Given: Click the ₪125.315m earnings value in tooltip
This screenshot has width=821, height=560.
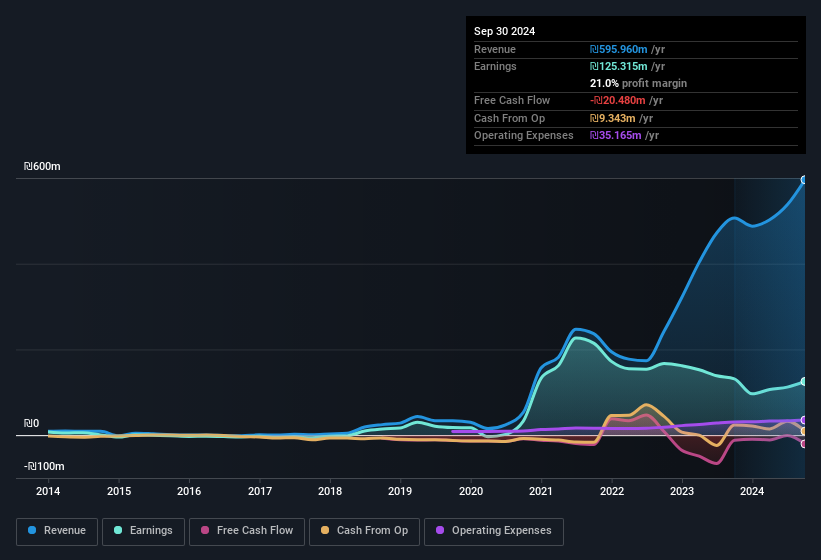Looking at the screenshot, I should [x=618, y=66].
